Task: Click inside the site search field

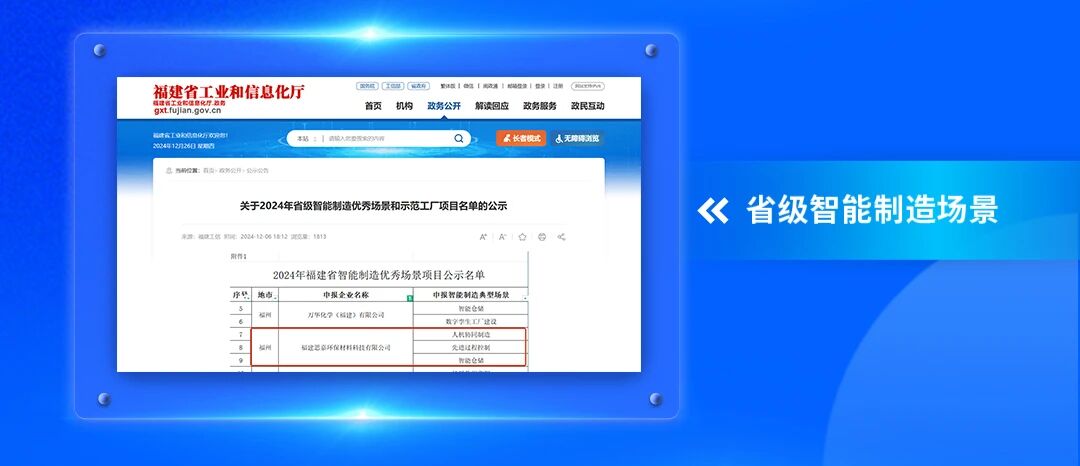Action: tap(385, 139)
